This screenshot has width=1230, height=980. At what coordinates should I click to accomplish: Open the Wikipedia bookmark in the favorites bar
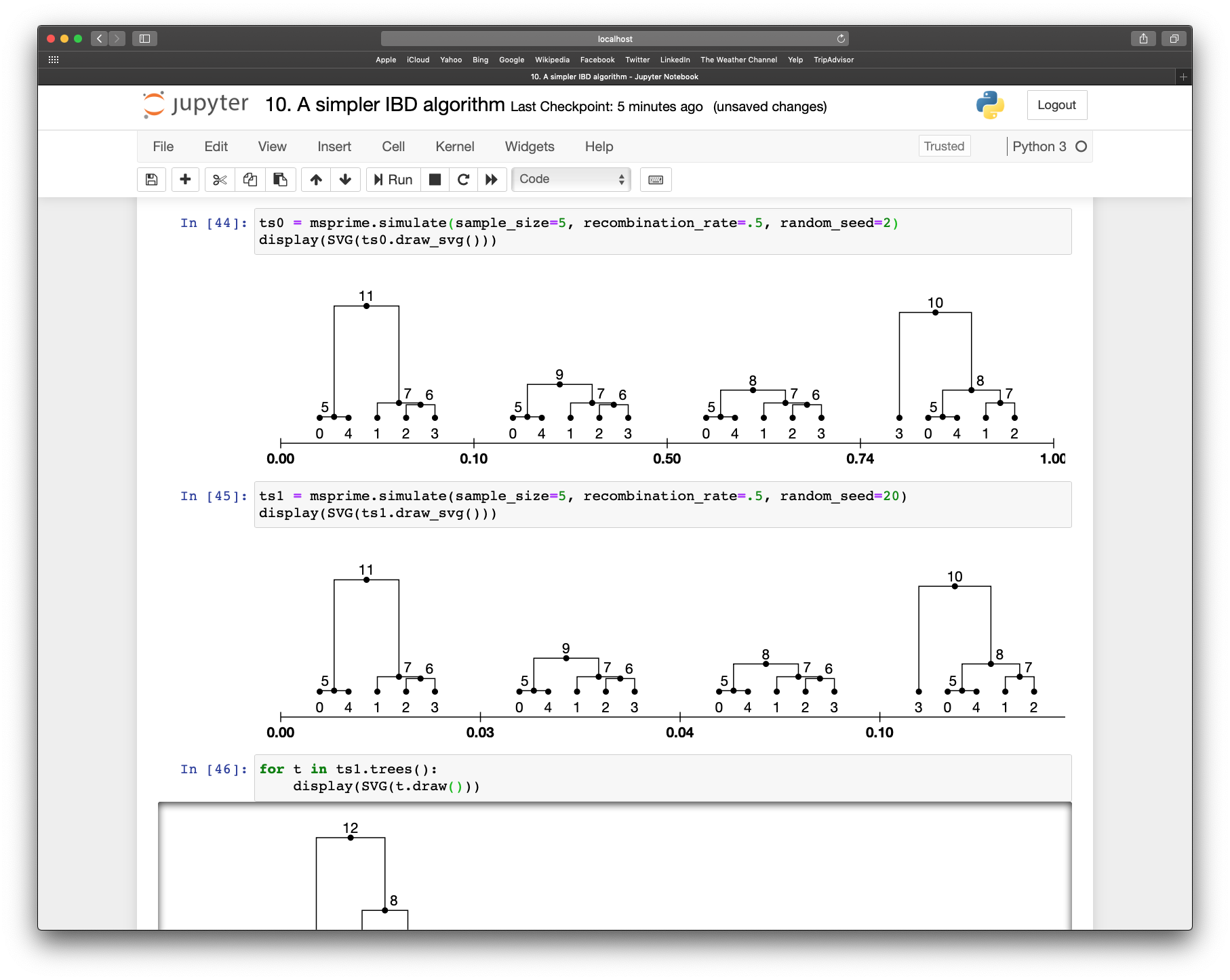551,60
